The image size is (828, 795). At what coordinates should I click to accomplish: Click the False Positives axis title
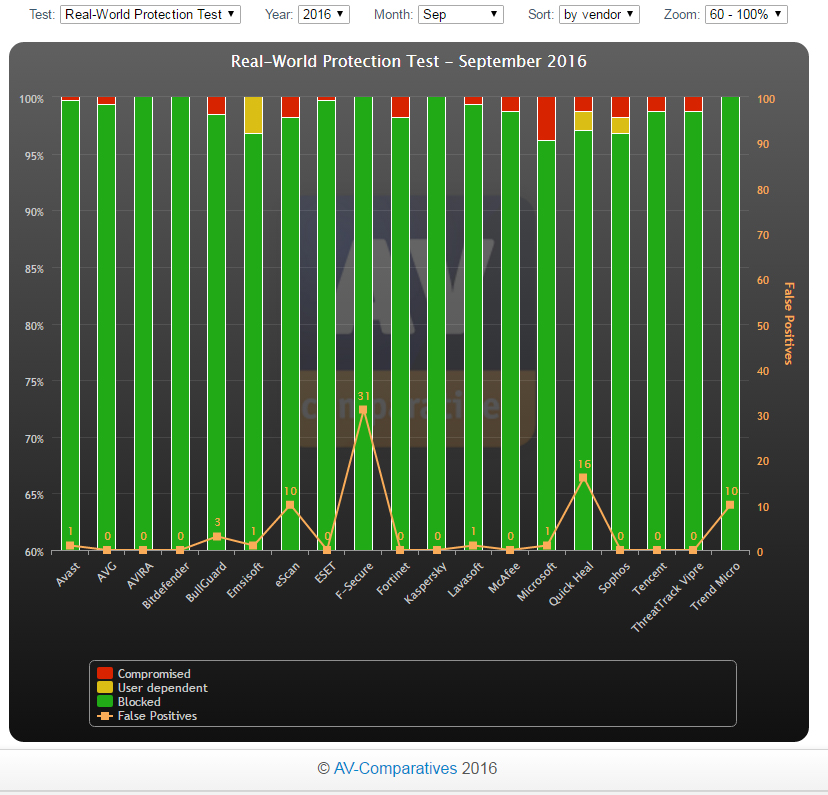pyautogui.click(x=788, y=324)
